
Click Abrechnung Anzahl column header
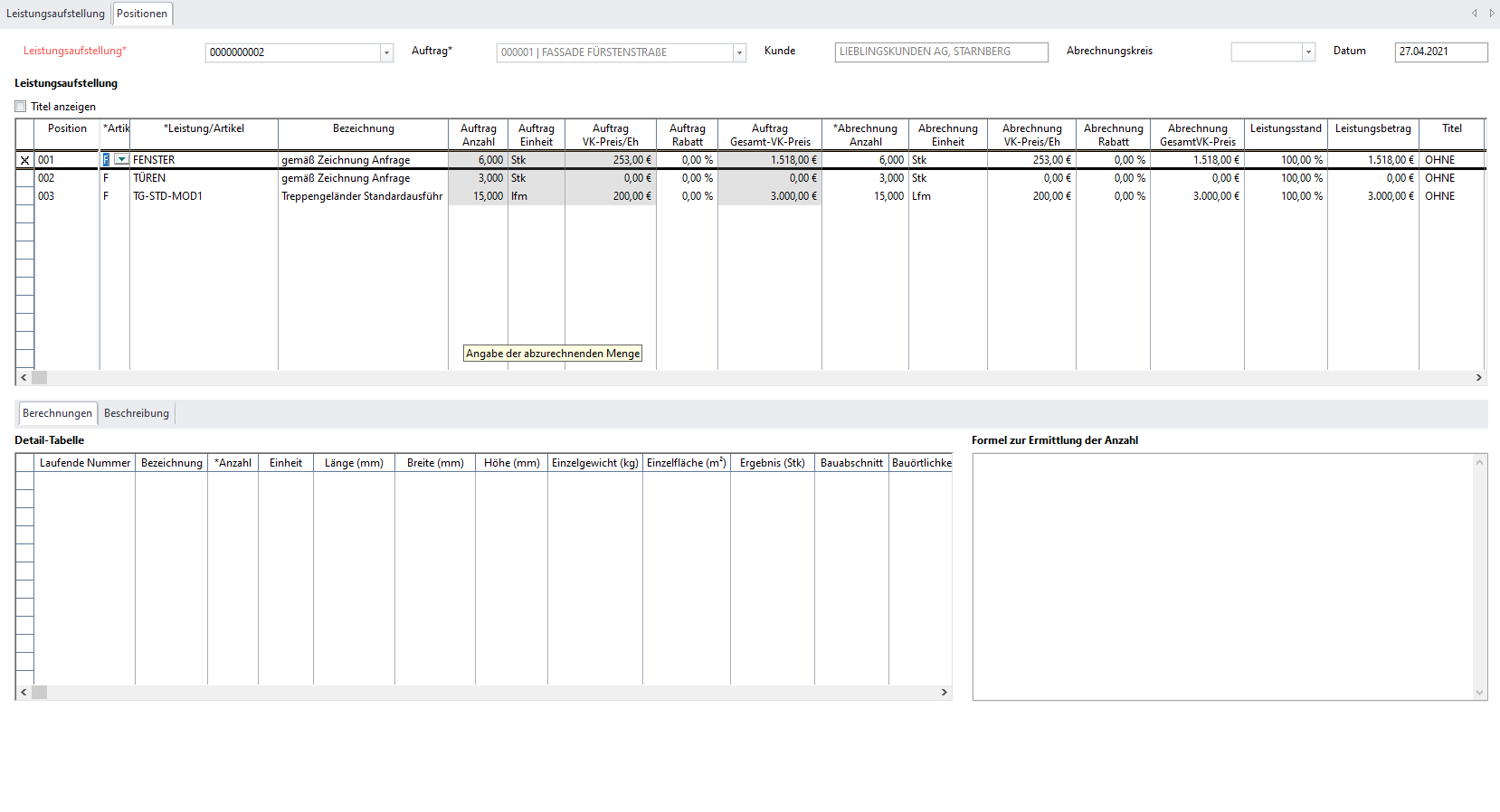pos(865,135)
